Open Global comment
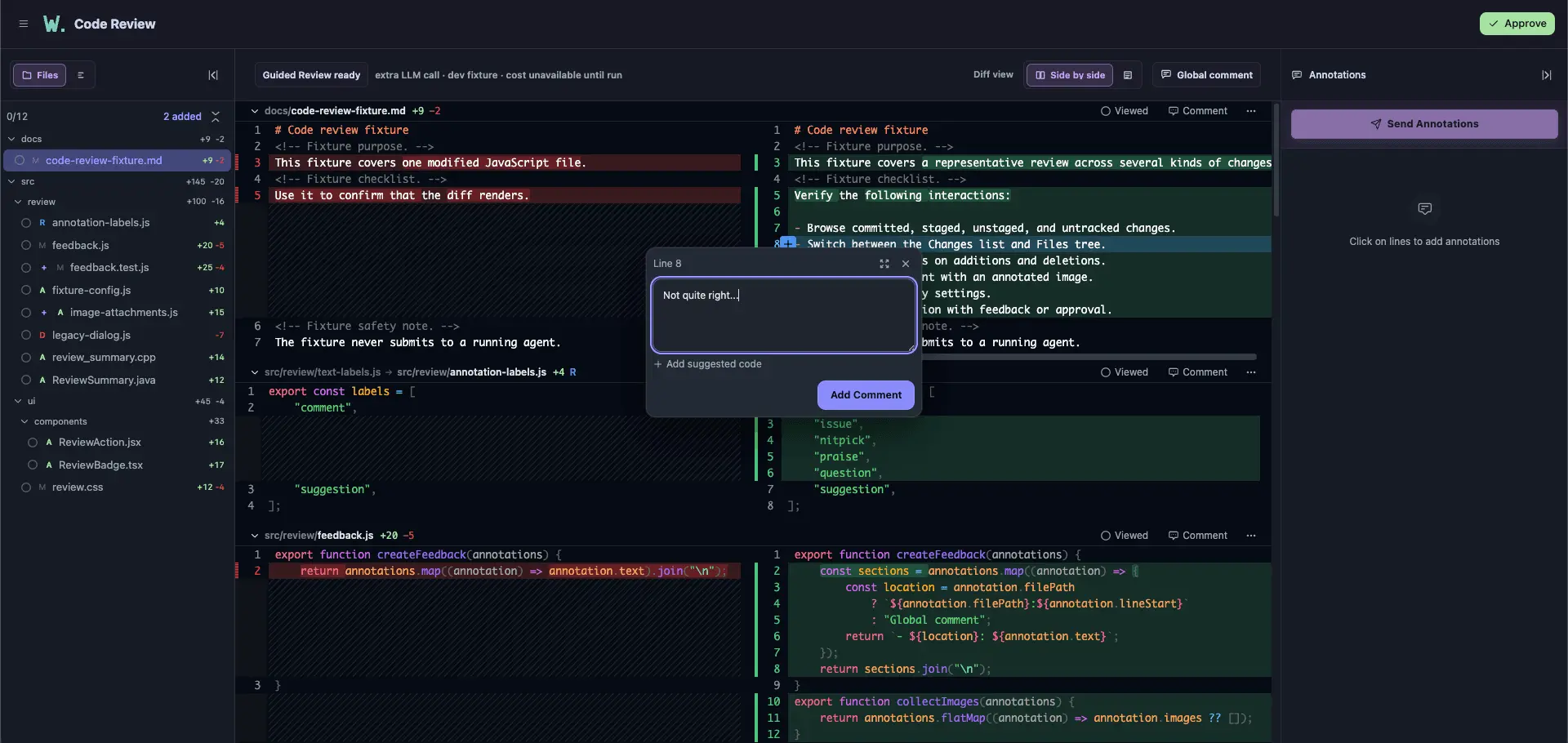 pos(1206,75)
